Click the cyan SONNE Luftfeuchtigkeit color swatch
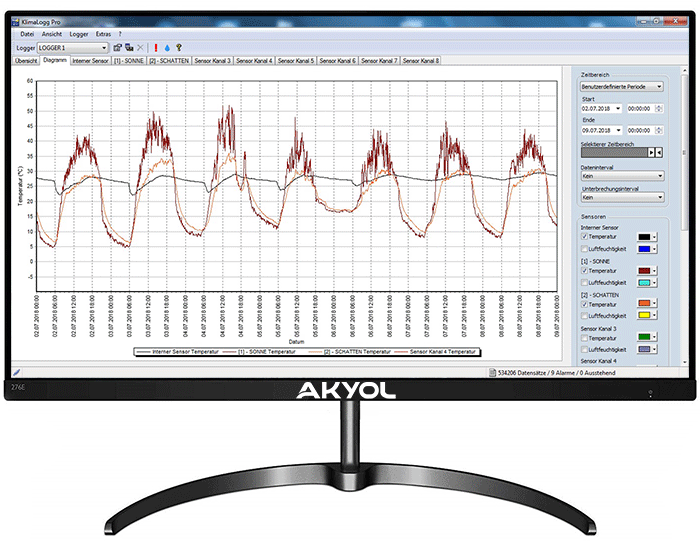 644,283
